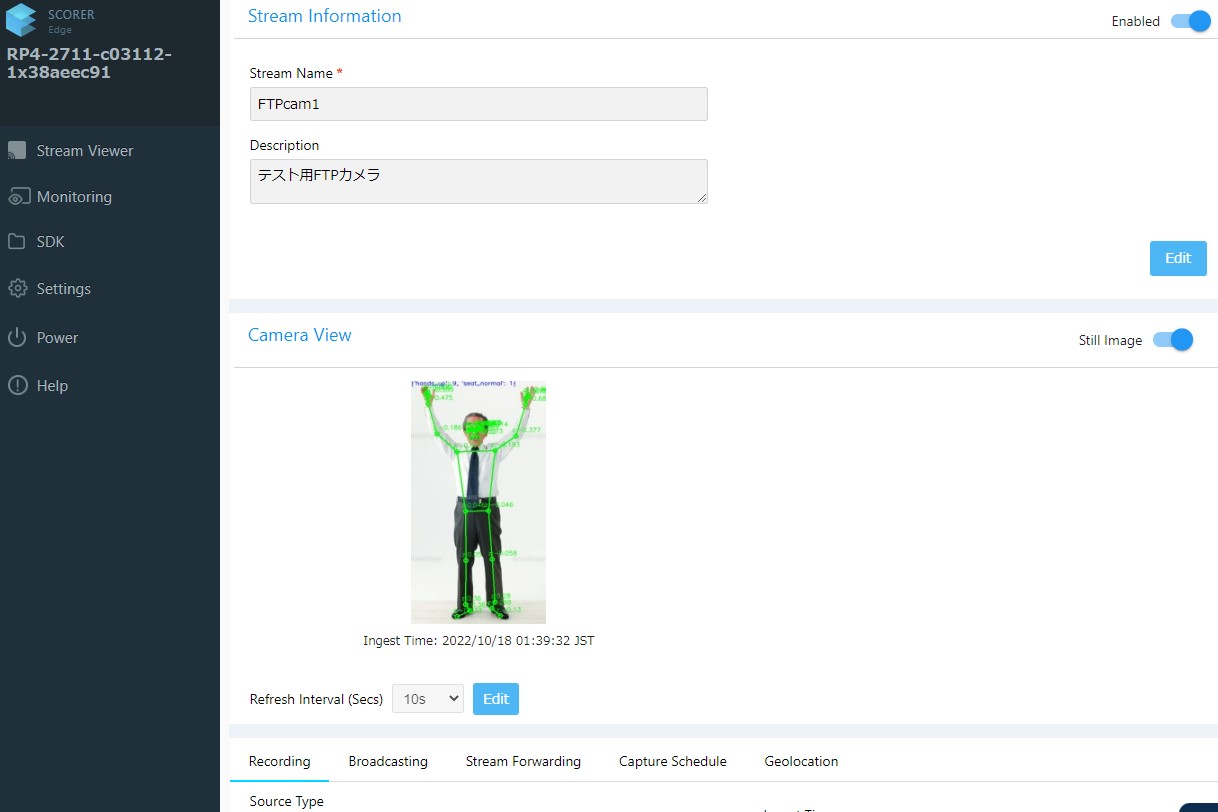Click the Stream Viewer sidebar icon

point(17,151)
